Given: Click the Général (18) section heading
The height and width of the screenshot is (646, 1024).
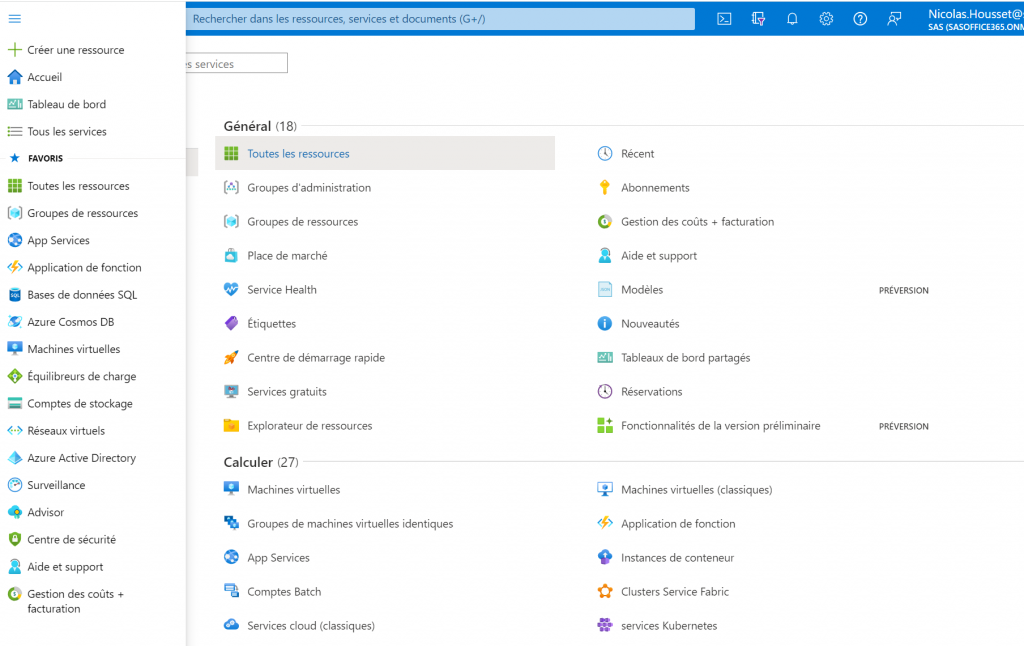Looking at the screenshot, I should coord(260,126).
